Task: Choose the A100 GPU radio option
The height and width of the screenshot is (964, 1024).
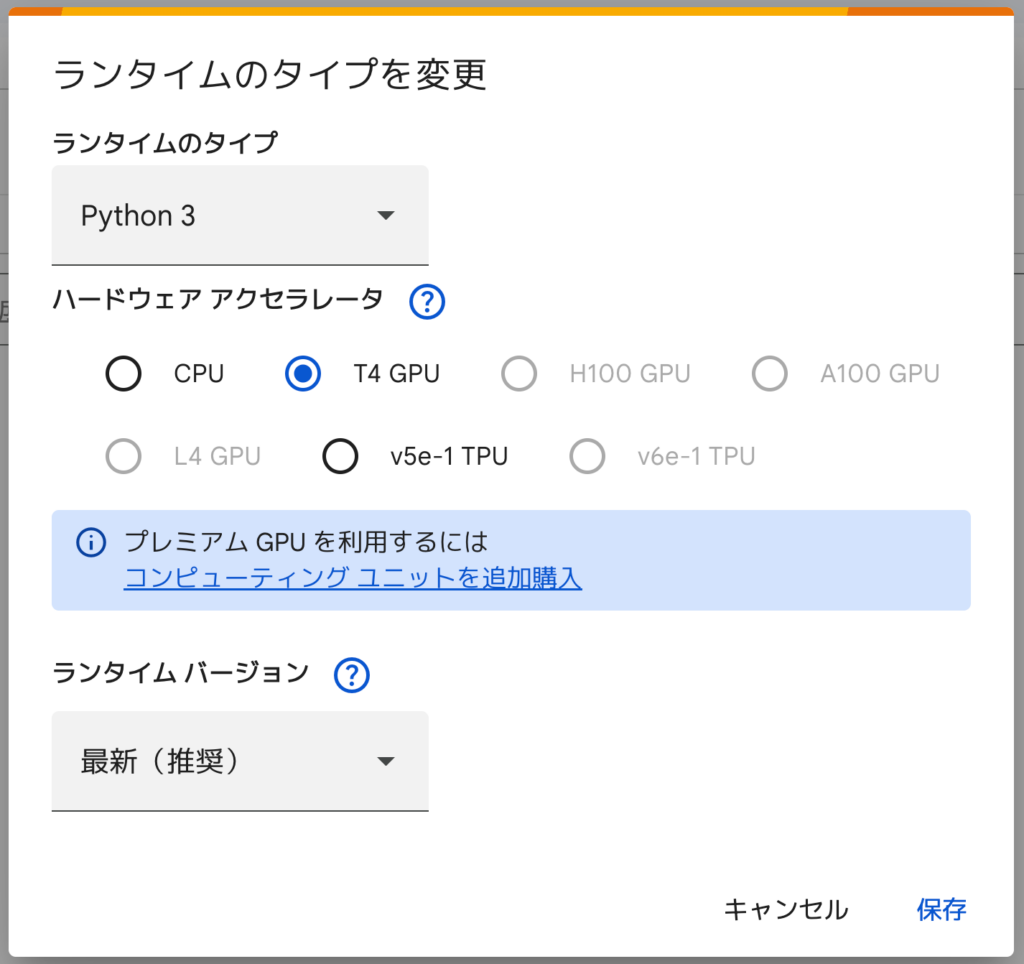Action: (x=770, y=374)
